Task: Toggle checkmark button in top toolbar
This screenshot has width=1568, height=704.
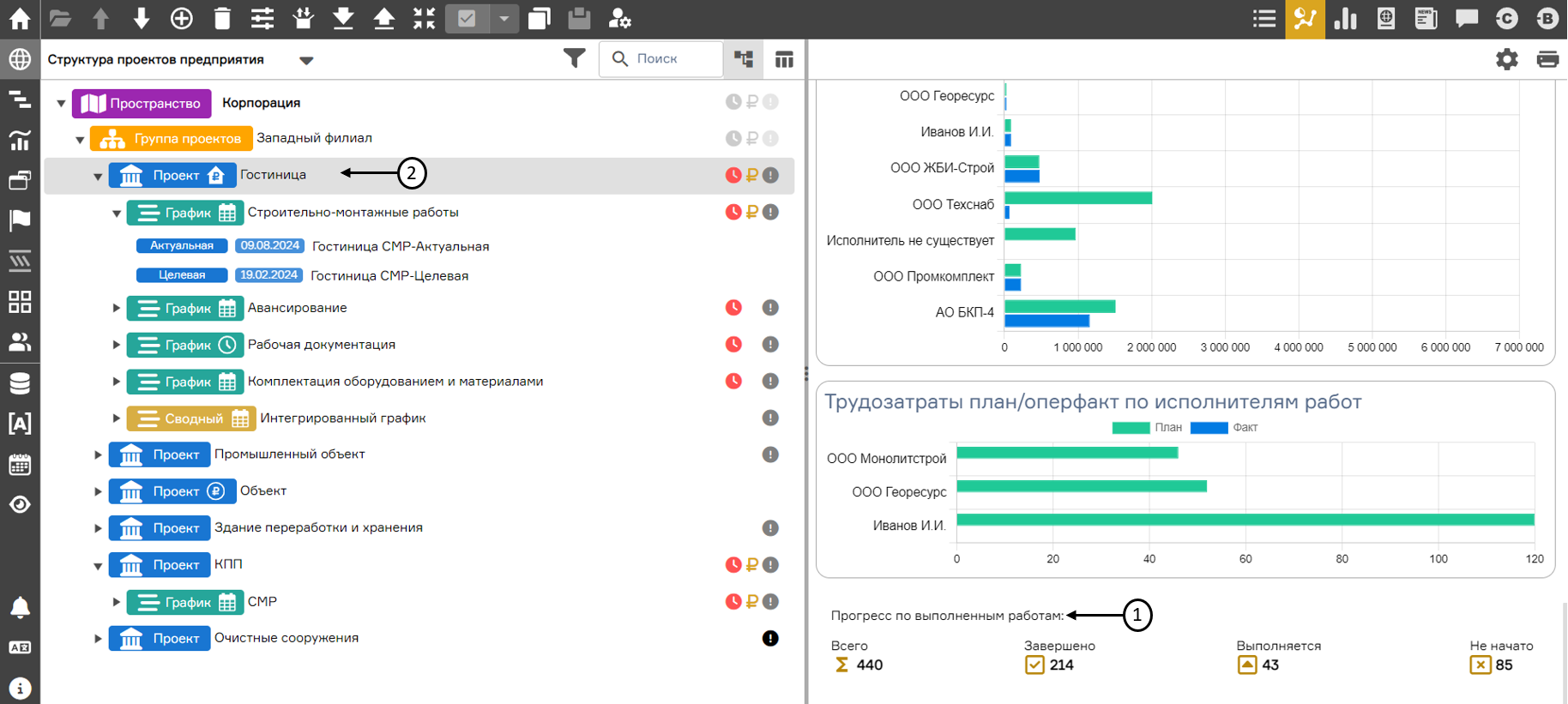Action: 467,18
